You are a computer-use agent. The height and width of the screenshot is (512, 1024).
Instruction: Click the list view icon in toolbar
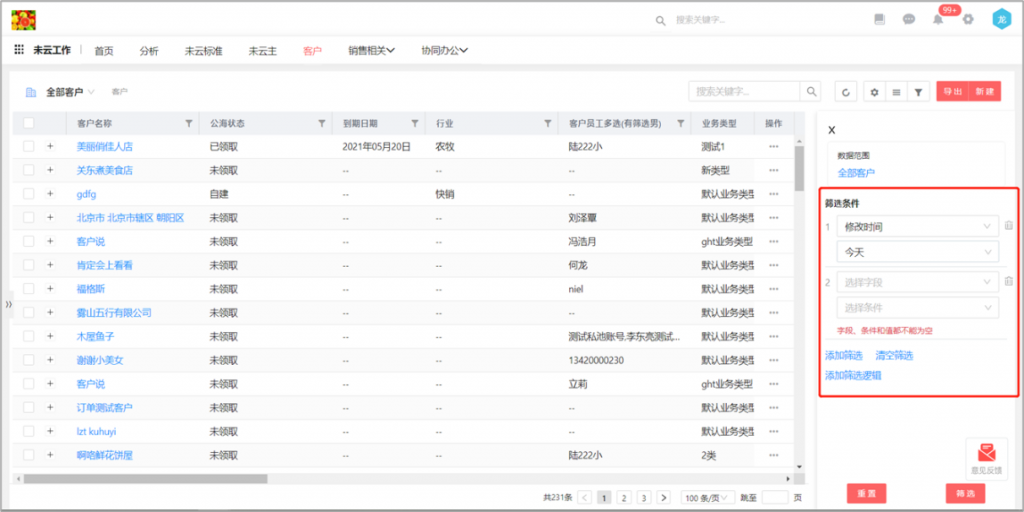(896, 92)
